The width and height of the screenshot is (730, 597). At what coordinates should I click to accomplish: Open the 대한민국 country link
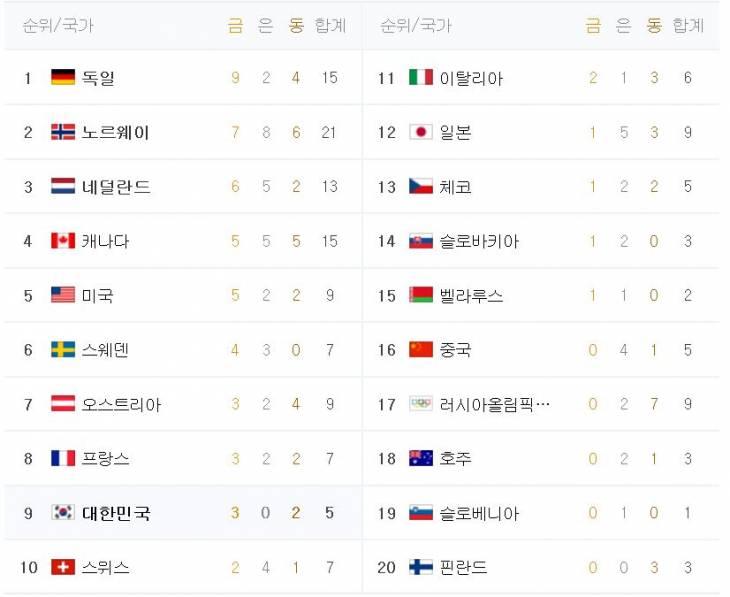pos(116,513)
